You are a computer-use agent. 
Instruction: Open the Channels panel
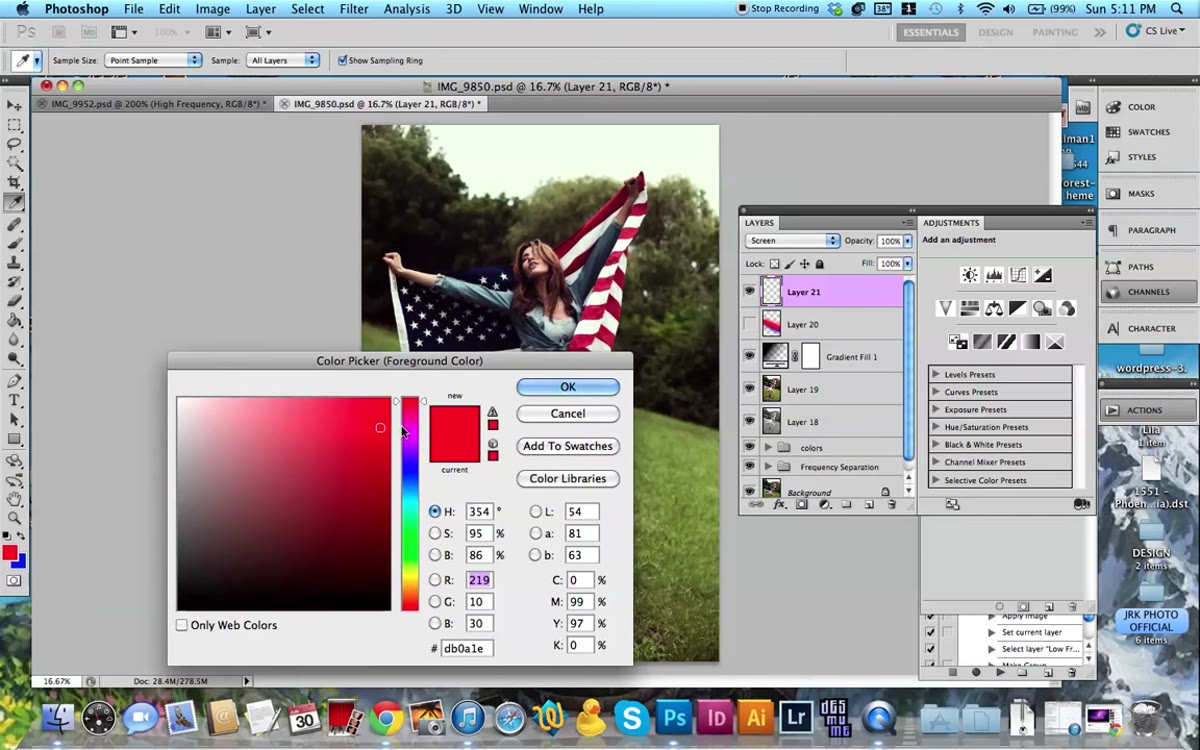pyautogui.click(x=1148, y=292)
